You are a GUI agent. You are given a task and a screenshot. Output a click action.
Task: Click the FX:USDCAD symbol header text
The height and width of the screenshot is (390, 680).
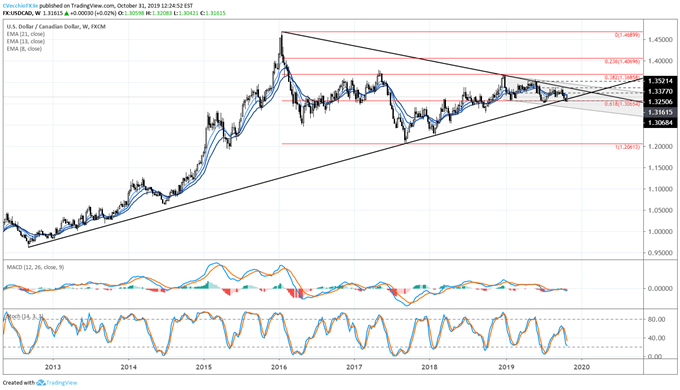coord(17,13)
